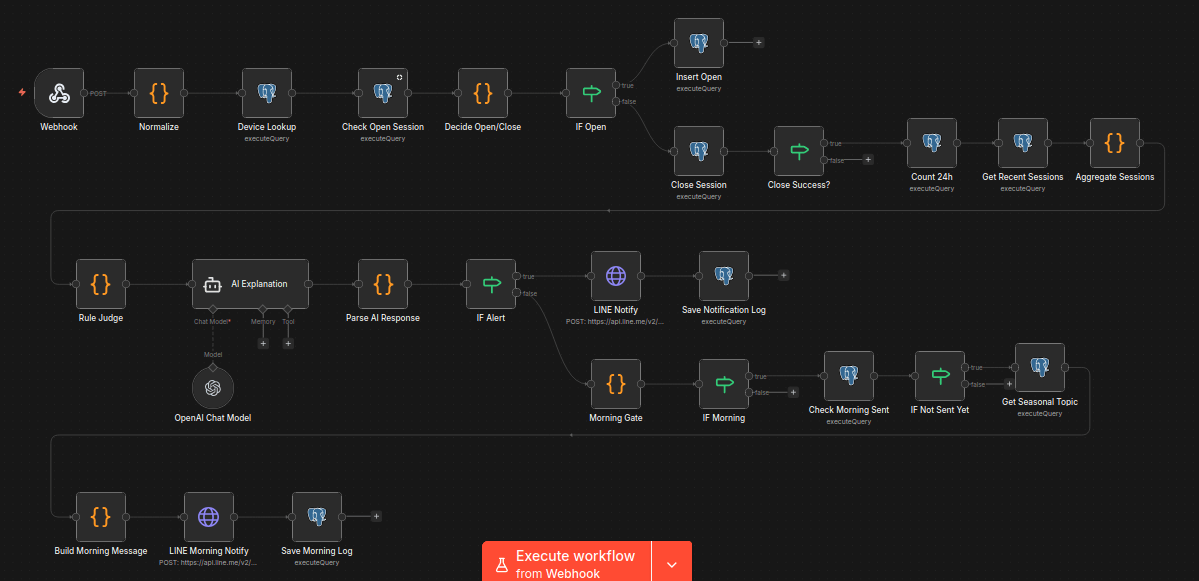The image size is (1199, 581).
Task: Add a Tool sub-node to AI Explanation
Action: [x=288, y=343]
